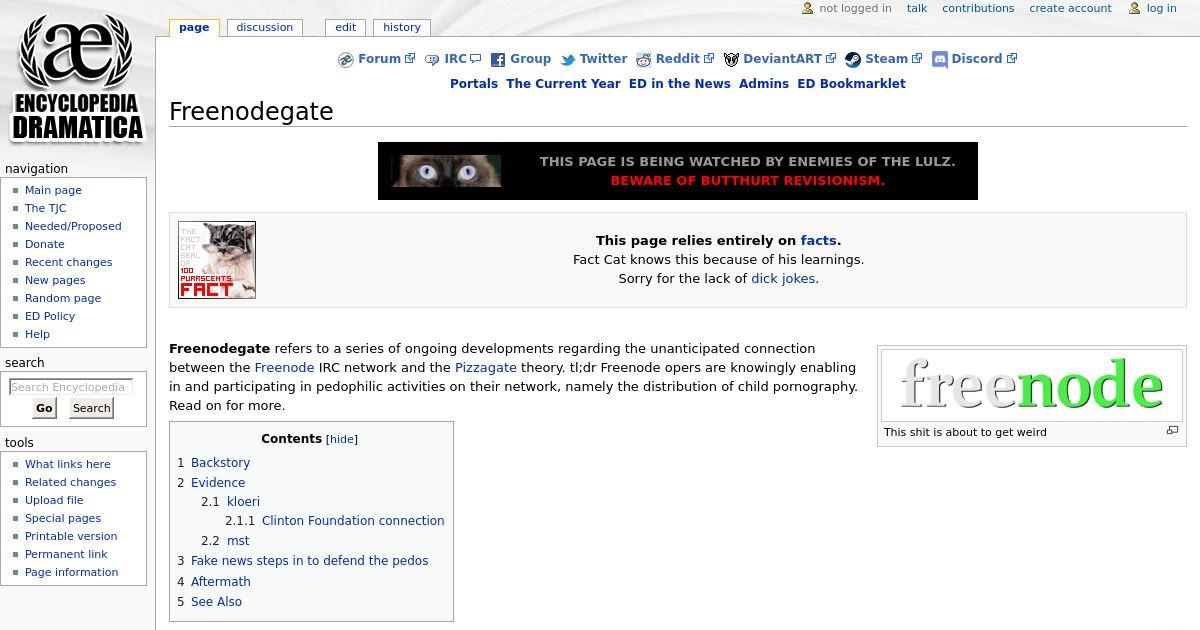Click the user icon beside 'not logged in'
Screen dimensions: 1200x630
point(808,8)
